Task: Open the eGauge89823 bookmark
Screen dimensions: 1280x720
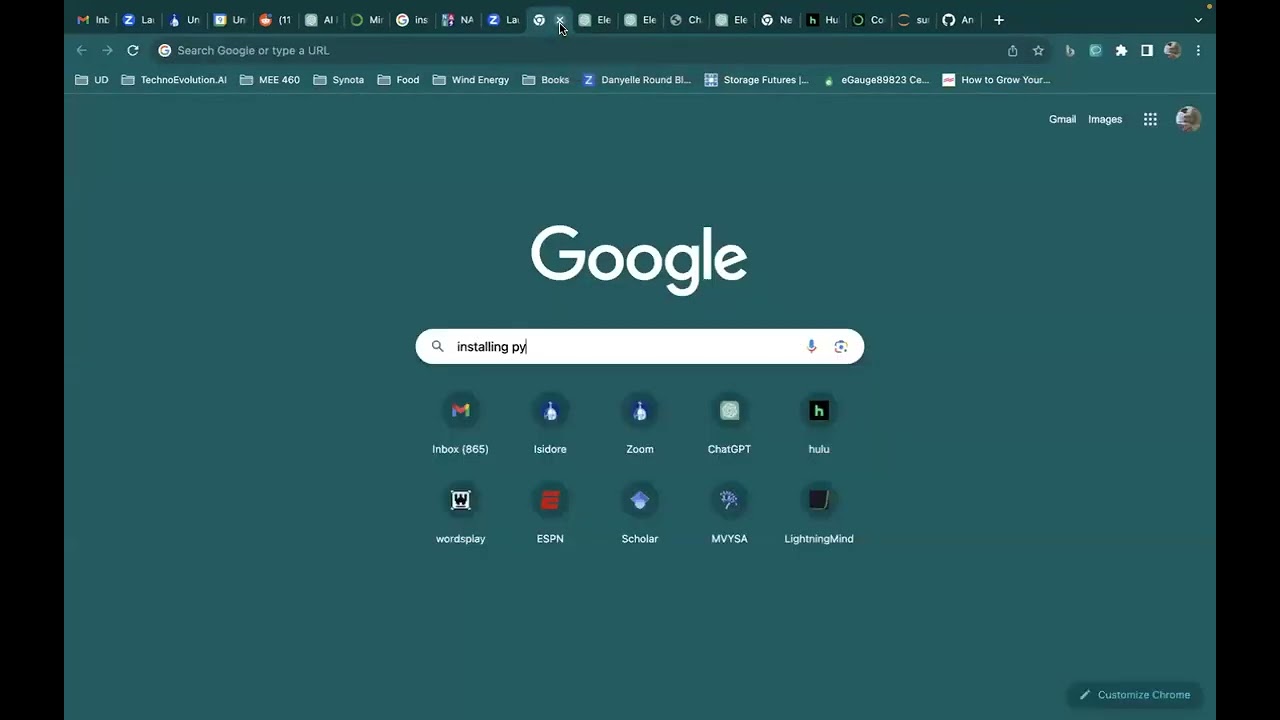Action: click(x=876, y=80)
